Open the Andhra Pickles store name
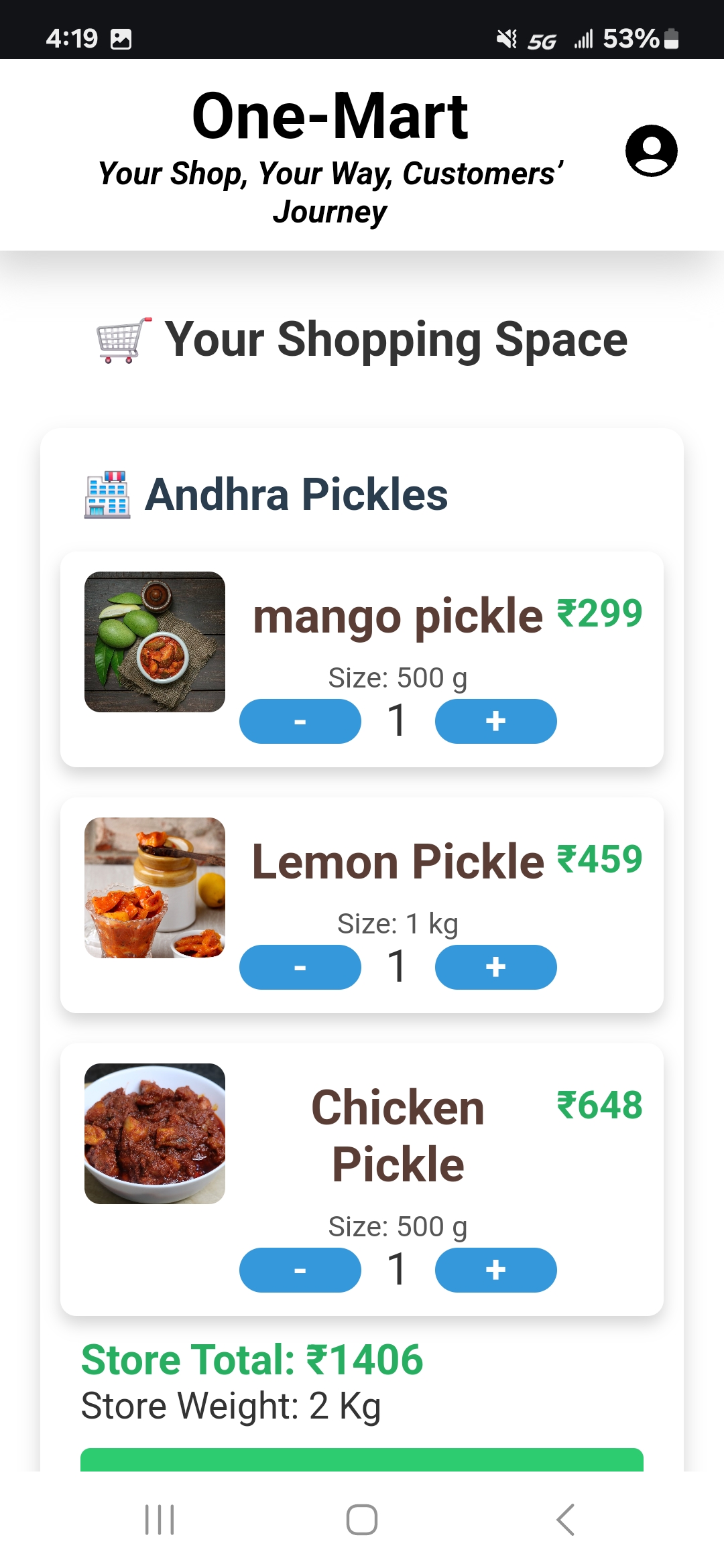This screenshot has width=724, height=1568. click(296, 495)
